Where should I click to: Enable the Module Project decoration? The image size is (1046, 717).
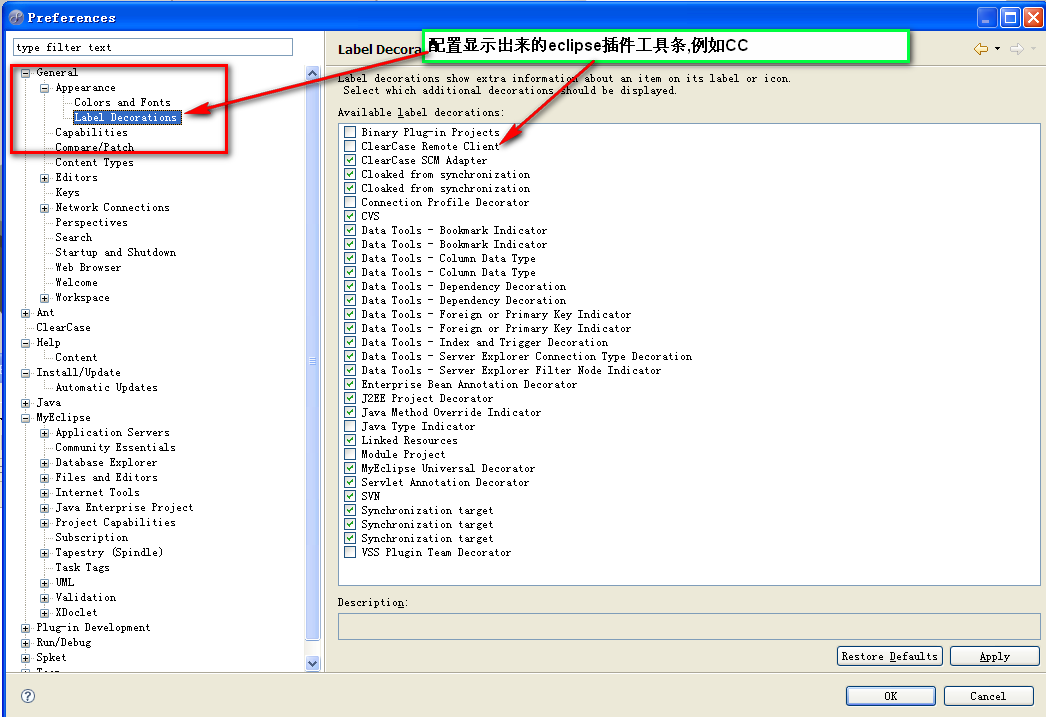350,454
